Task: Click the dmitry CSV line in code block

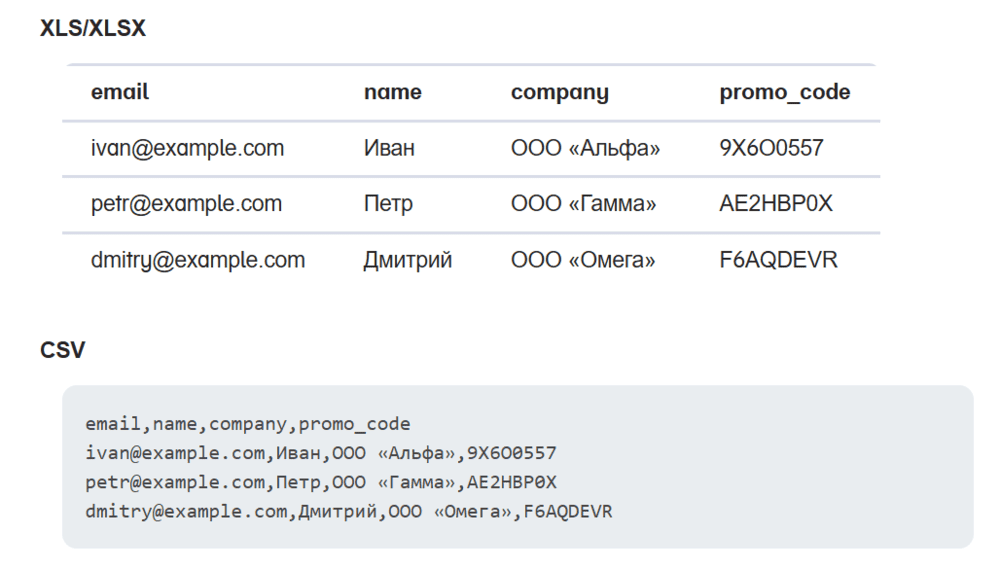Action: (x=349, y=511)
